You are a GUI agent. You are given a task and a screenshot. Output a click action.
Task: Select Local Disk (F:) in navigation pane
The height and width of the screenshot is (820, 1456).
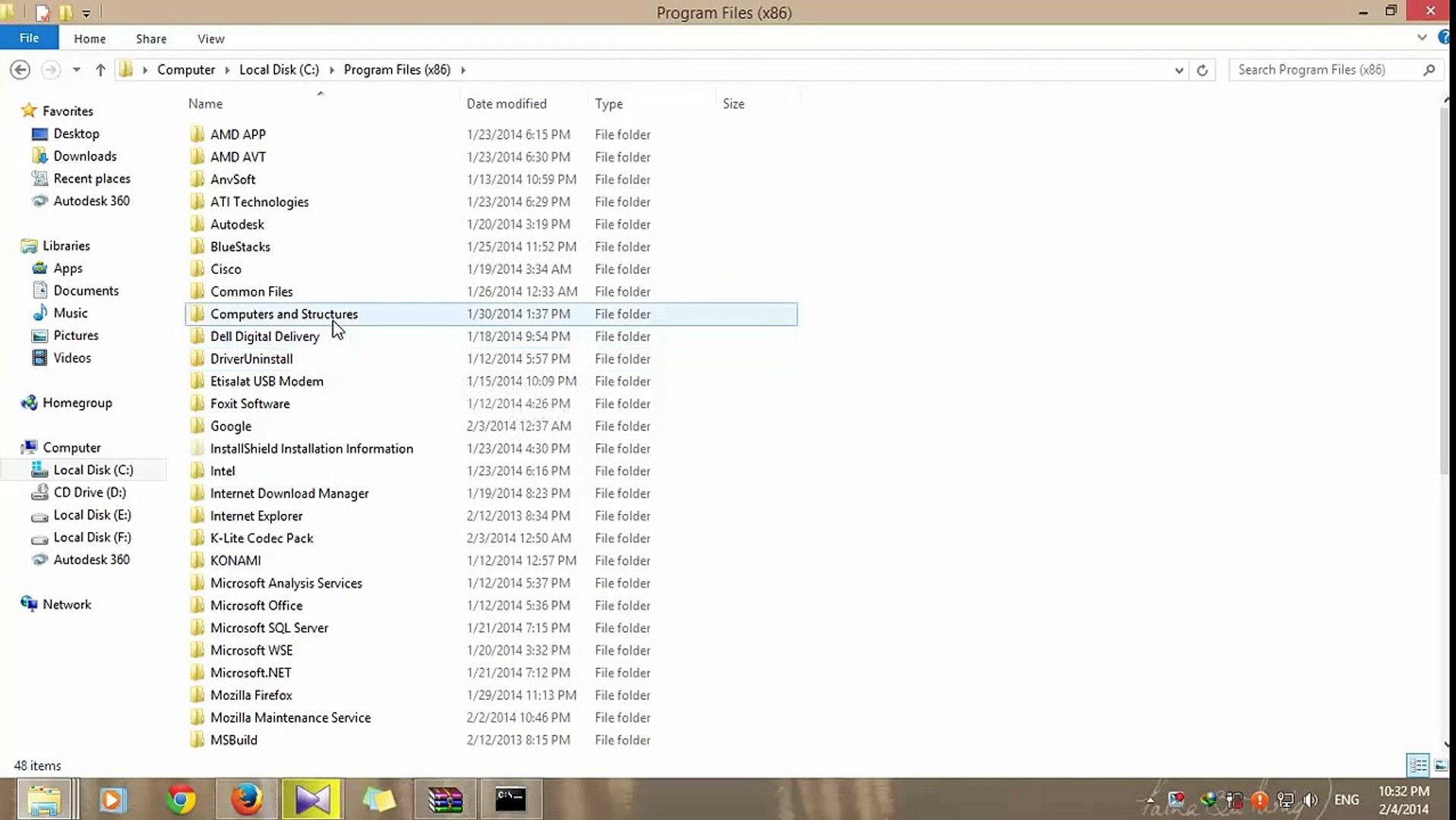coord(92,537)
